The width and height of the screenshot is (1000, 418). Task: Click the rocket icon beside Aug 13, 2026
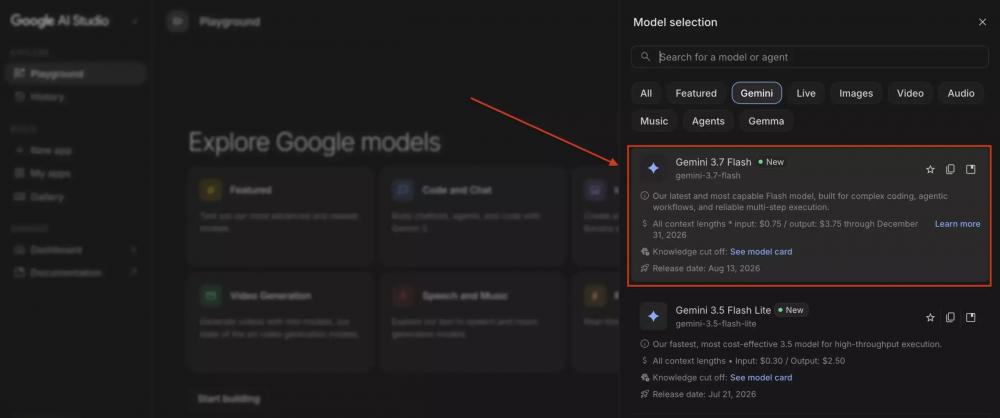[x=645, y=268]
